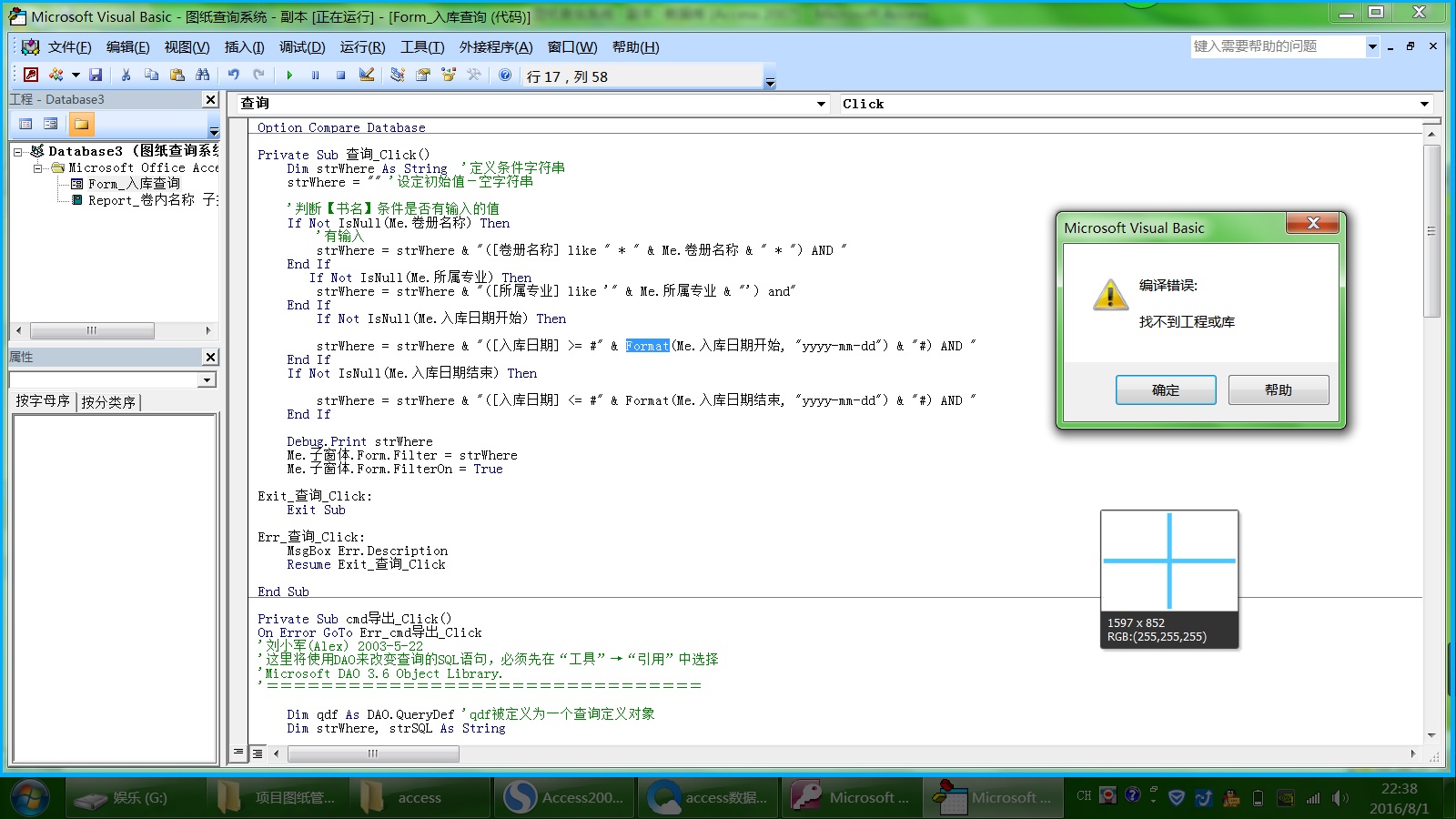Open the properties object dropdown
Image resolution: width=1456 pixels, height=819 pixels.
tap(207, 379)
